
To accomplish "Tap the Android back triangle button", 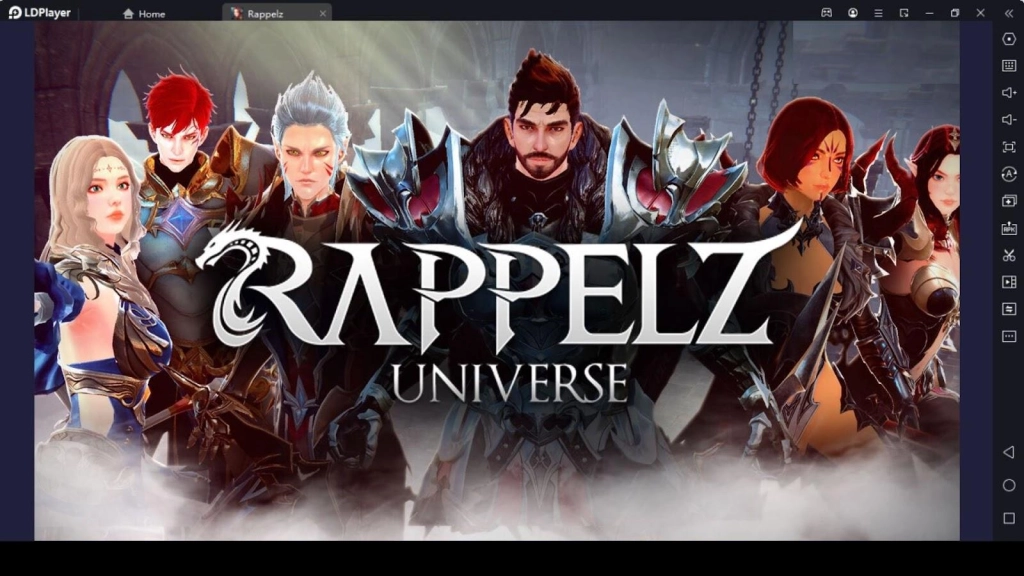I will [1008, 452].
